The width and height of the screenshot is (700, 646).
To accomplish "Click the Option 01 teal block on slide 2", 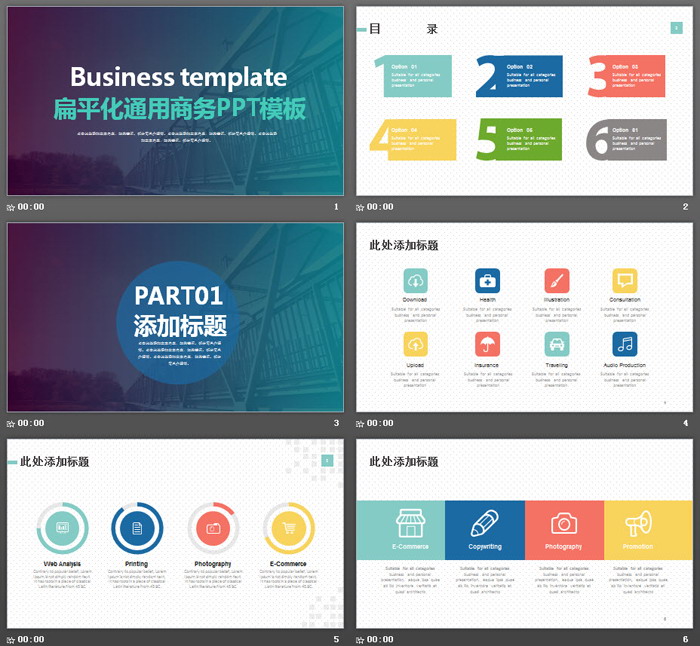I will 413,76.
